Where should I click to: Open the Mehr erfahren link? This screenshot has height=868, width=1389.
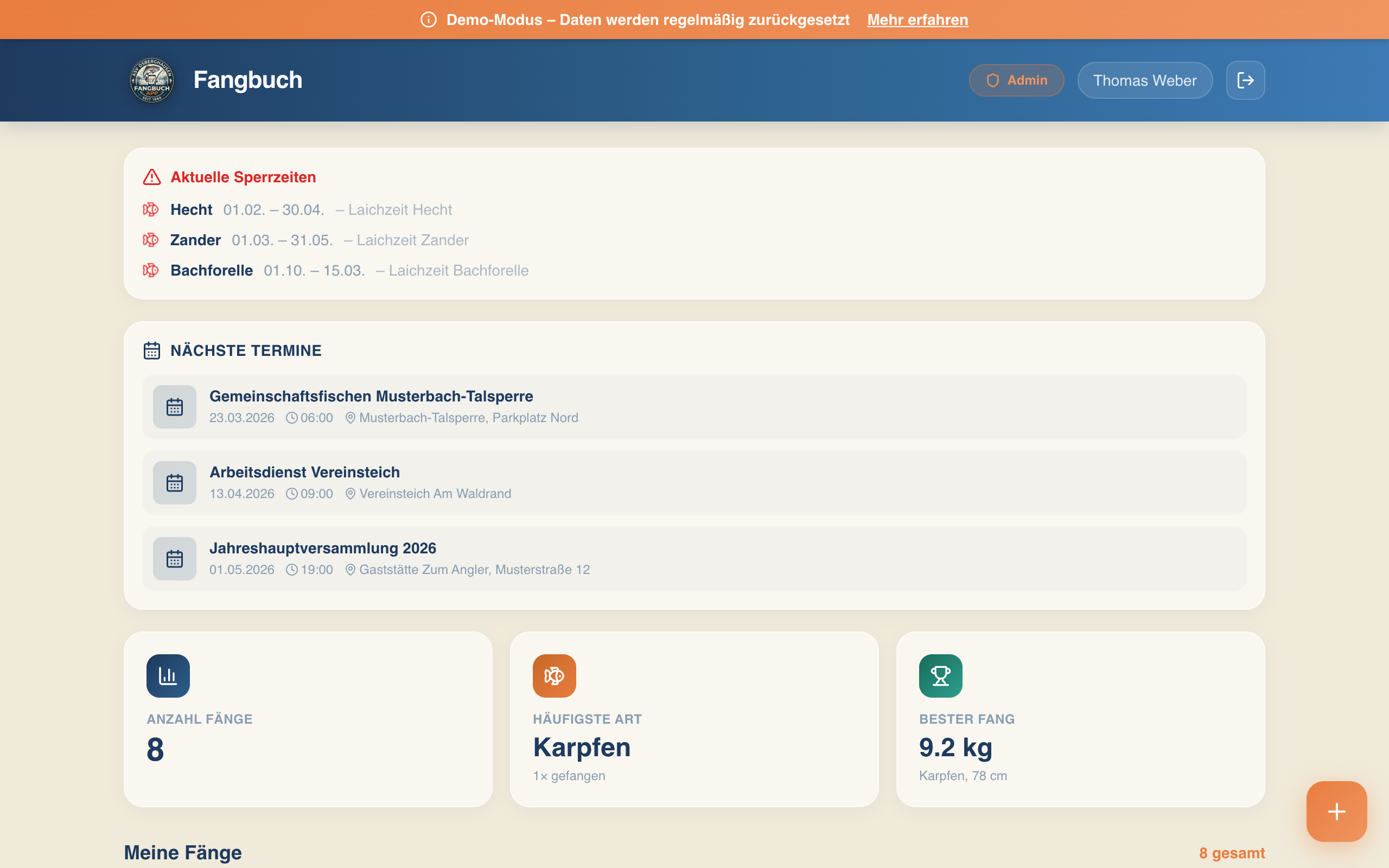[916, 19]
